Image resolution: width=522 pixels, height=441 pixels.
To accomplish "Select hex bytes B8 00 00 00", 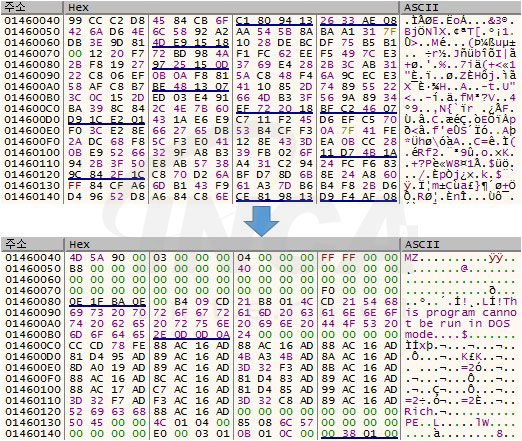I will [x=108, y=269].
